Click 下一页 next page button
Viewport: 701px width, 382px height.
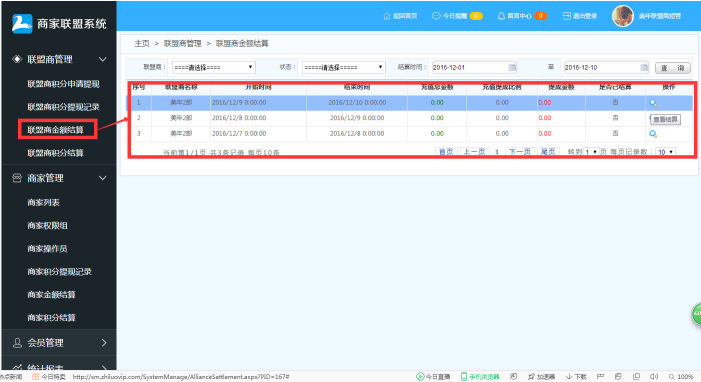(x=520, y=152)
